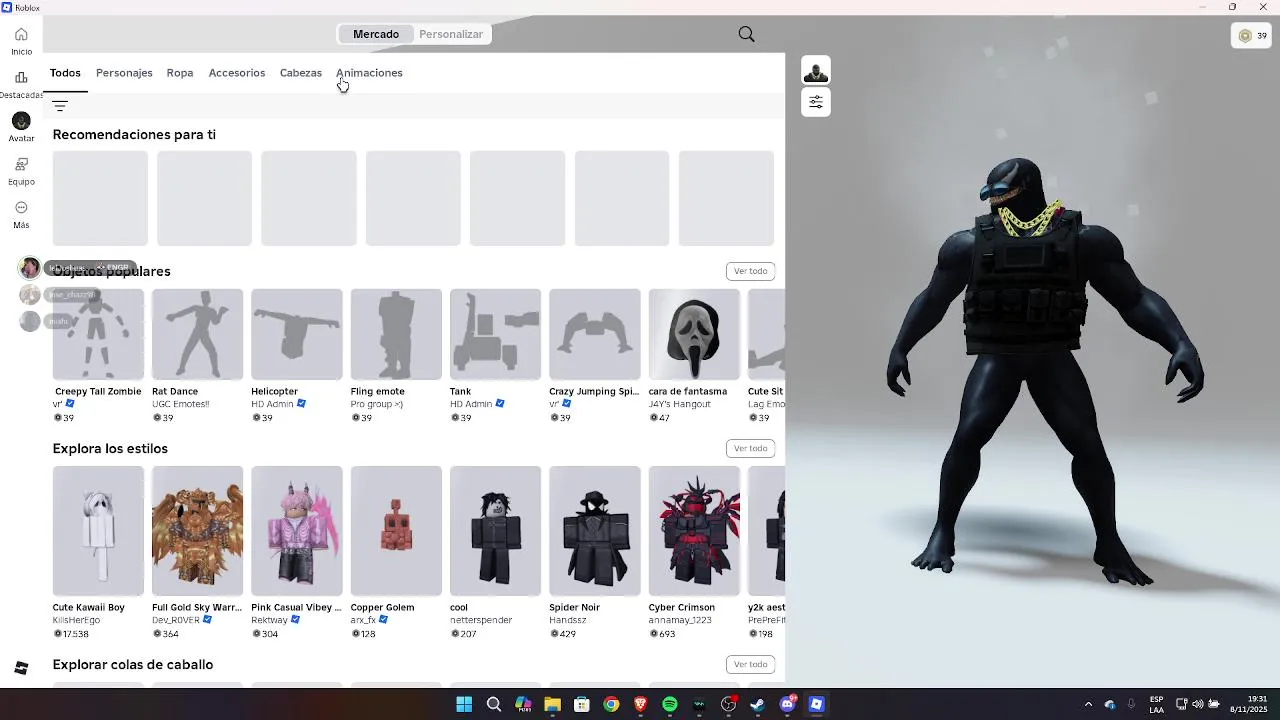Click Ver todo for Objetos populares
This screenshot has width=1280, height=720.
tap(750, 271)
